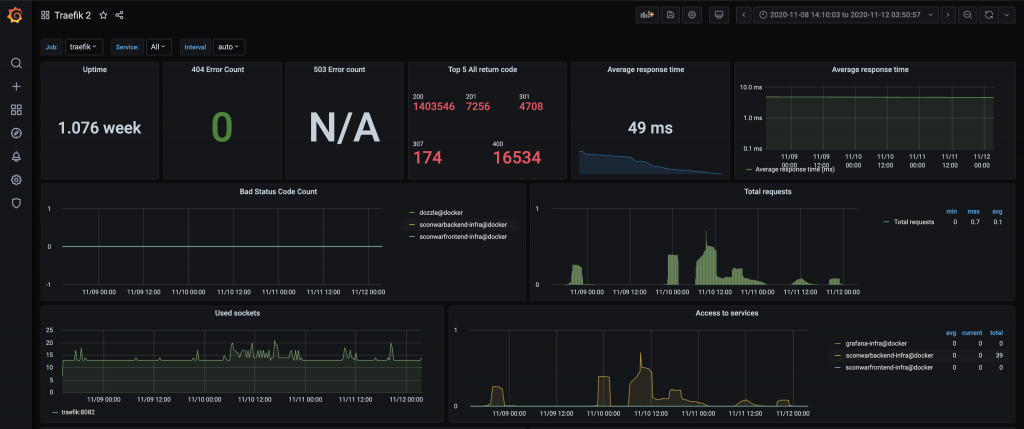Share the dashboard via share icon
1024x429 pixels.
(x=120, y=15)
